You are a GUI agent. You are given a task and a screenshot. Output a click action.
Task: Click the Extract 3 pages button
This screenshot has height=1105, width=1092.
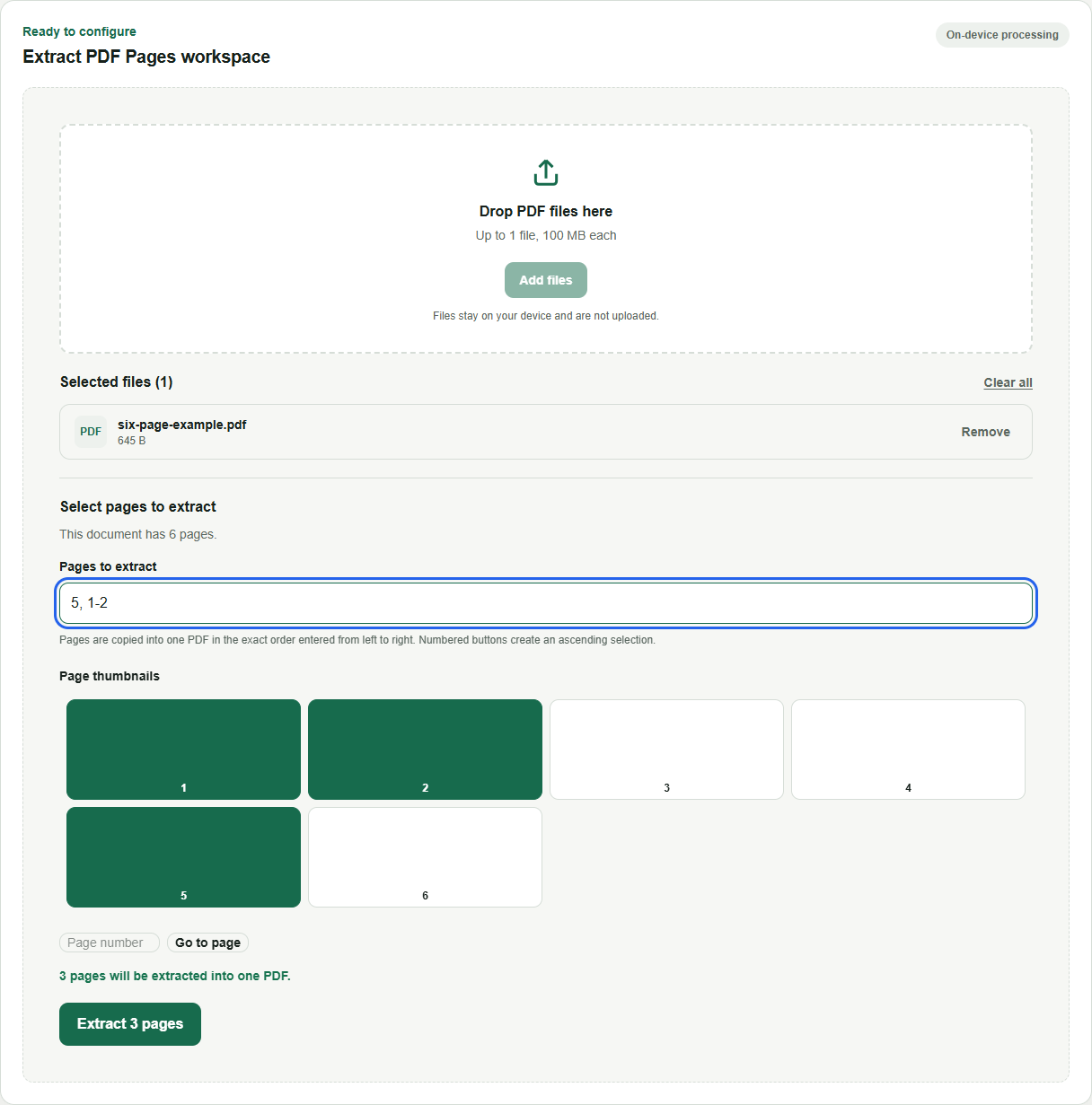130,1024
